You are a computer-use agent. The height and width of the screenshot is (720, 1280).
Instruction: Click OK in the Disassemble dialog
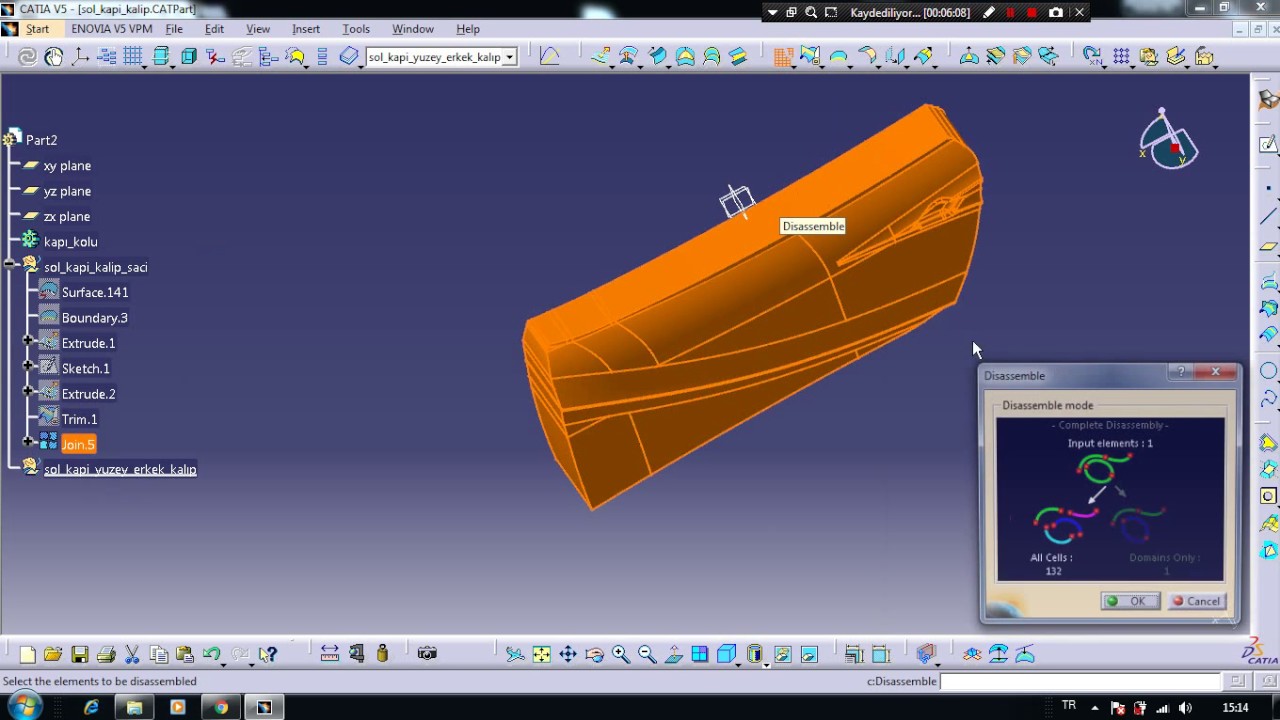point(1129,601)
